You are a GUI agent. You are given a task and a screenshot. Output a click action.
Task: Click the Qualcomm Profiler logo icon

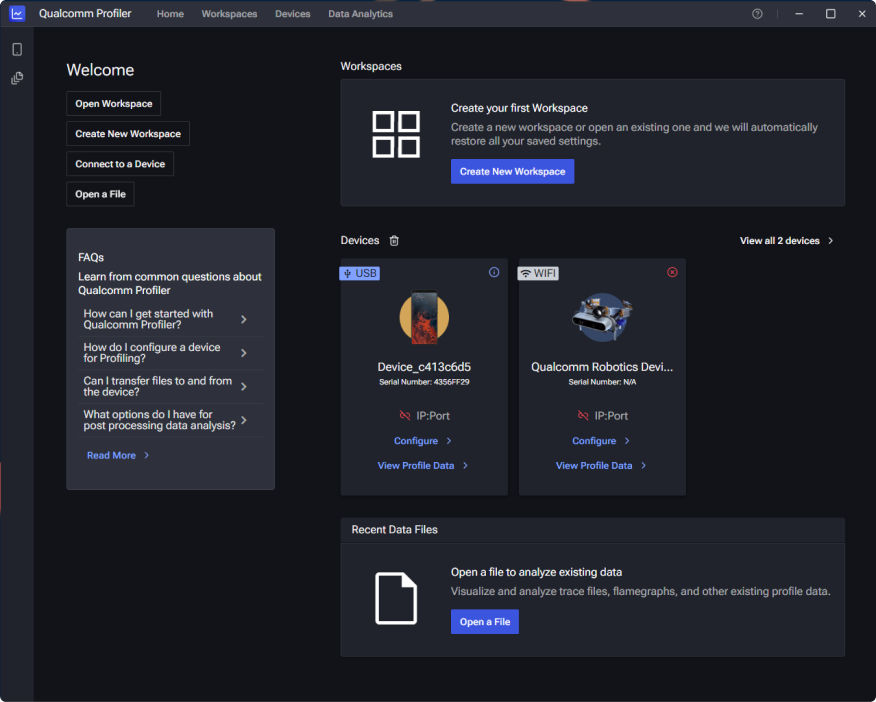(17, 13)
